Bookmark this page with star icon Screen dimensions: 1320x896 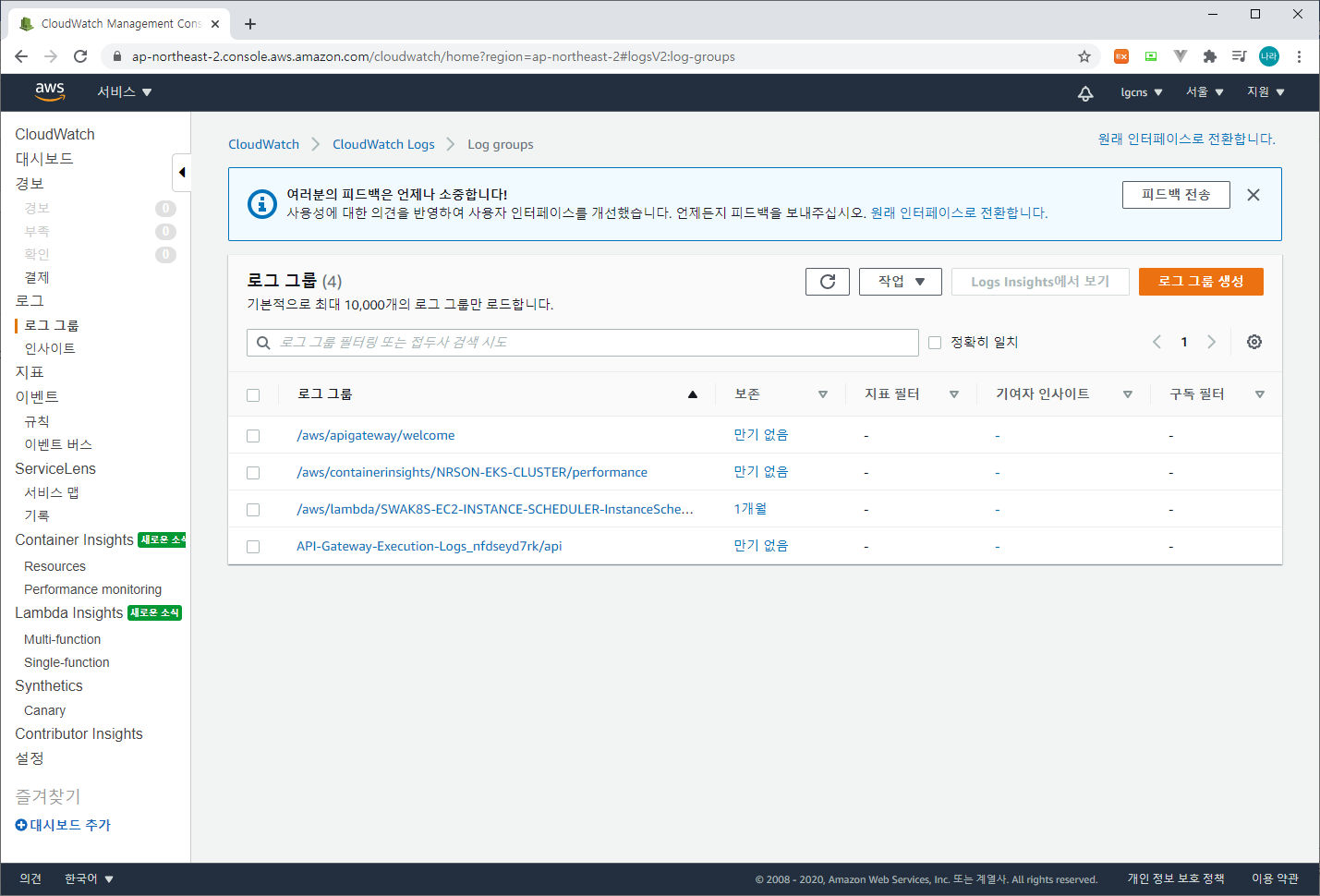(1084, 56)
